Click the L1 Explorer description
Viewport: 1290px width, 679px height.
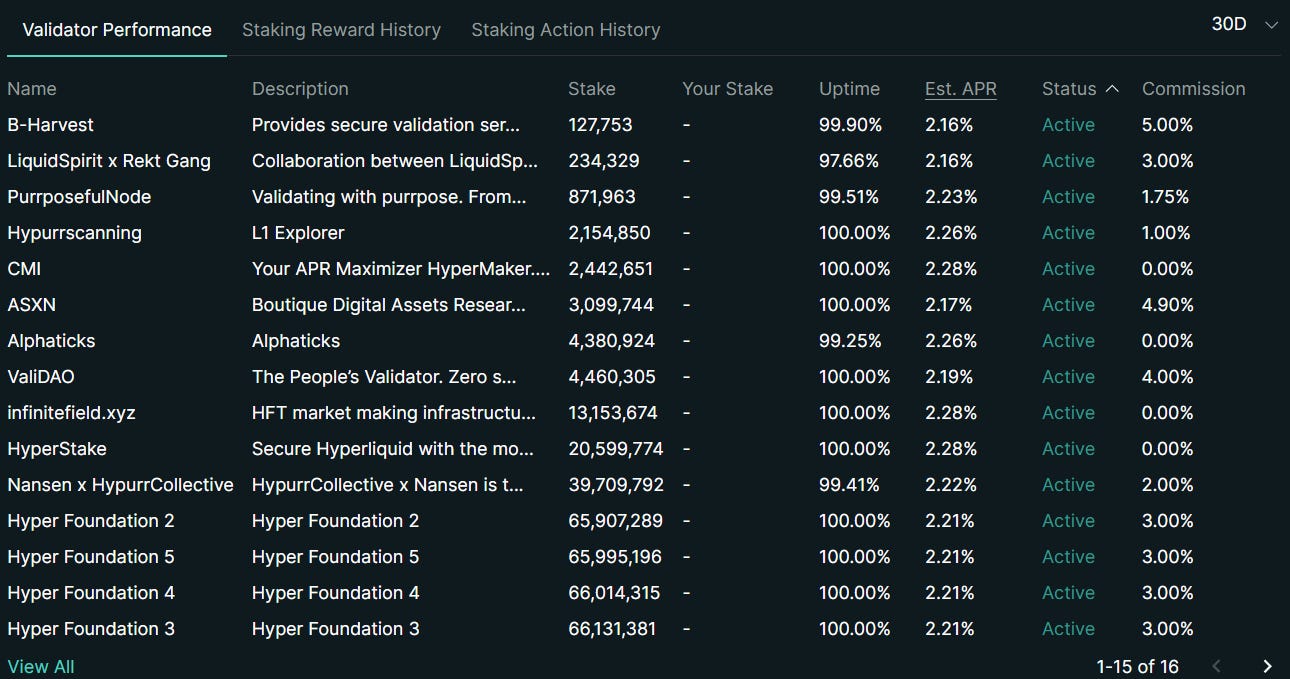point(298,233)
